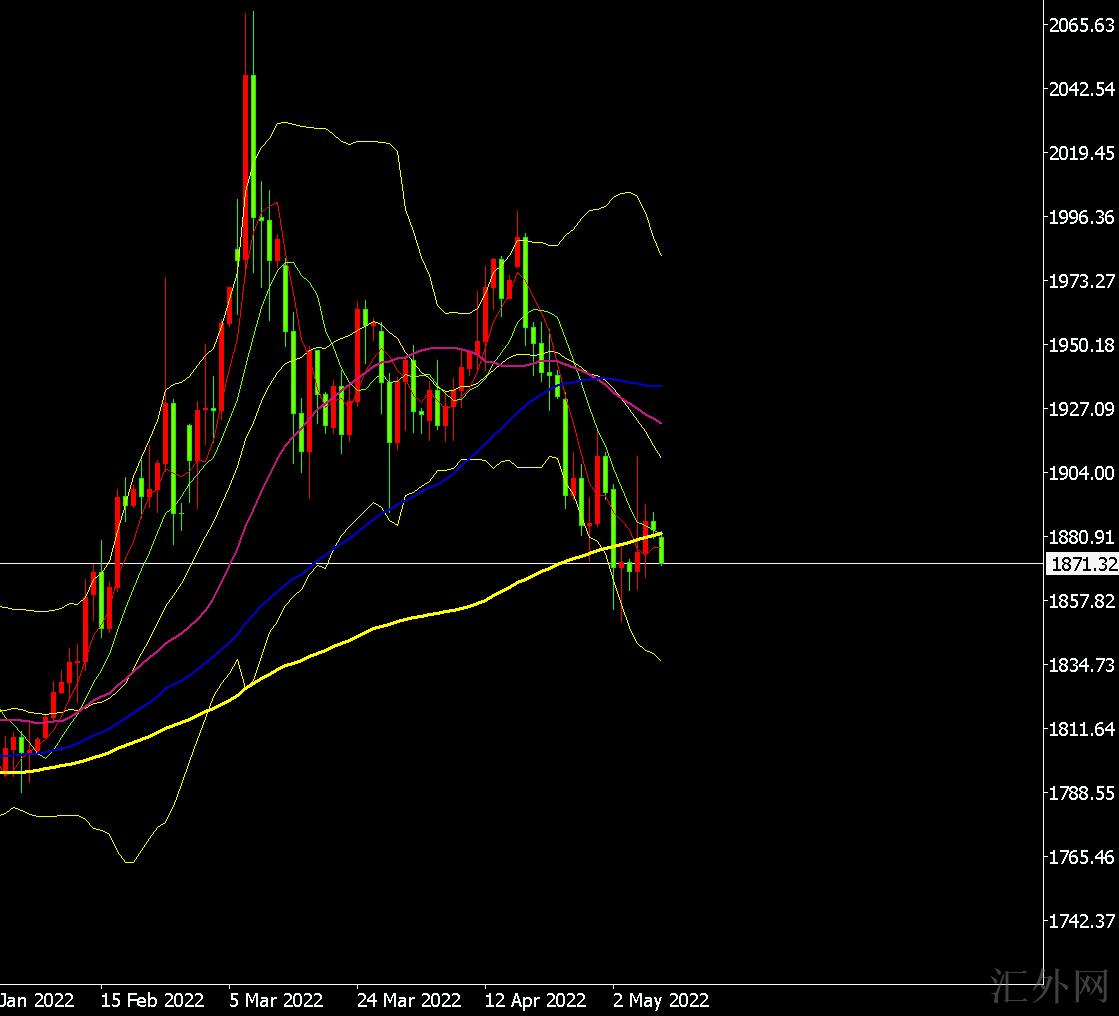Select the 2 May 2022 date label

660,1000
